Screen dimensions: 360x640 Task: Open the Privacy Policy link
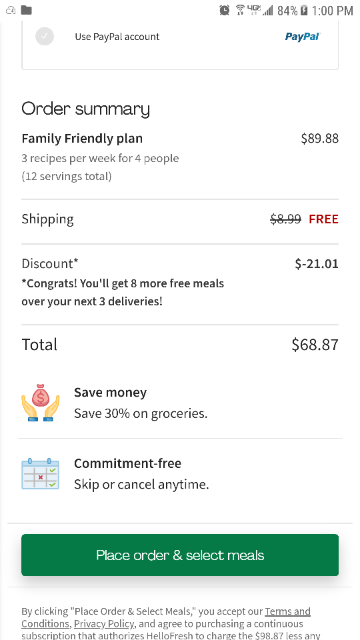[104, 624]
